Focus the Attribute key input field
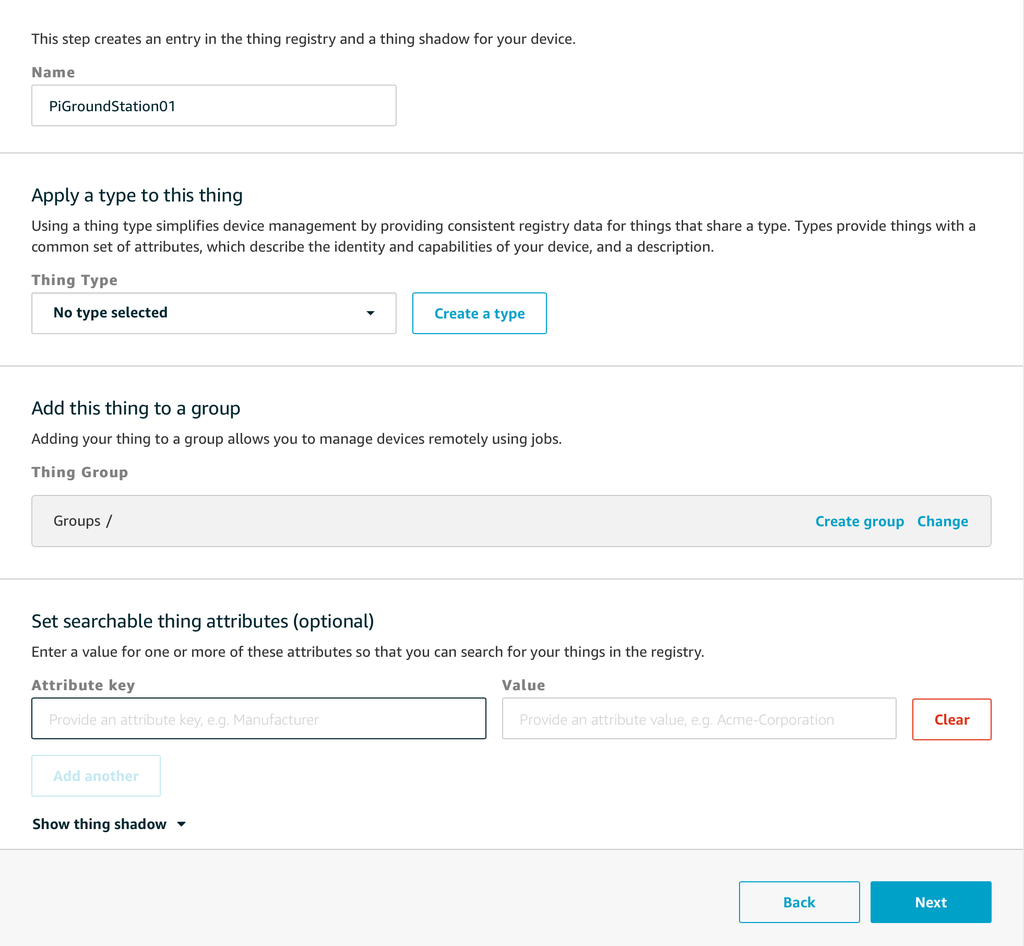The height and width of the screenshot is (946, 1024). tap(258, 719)
